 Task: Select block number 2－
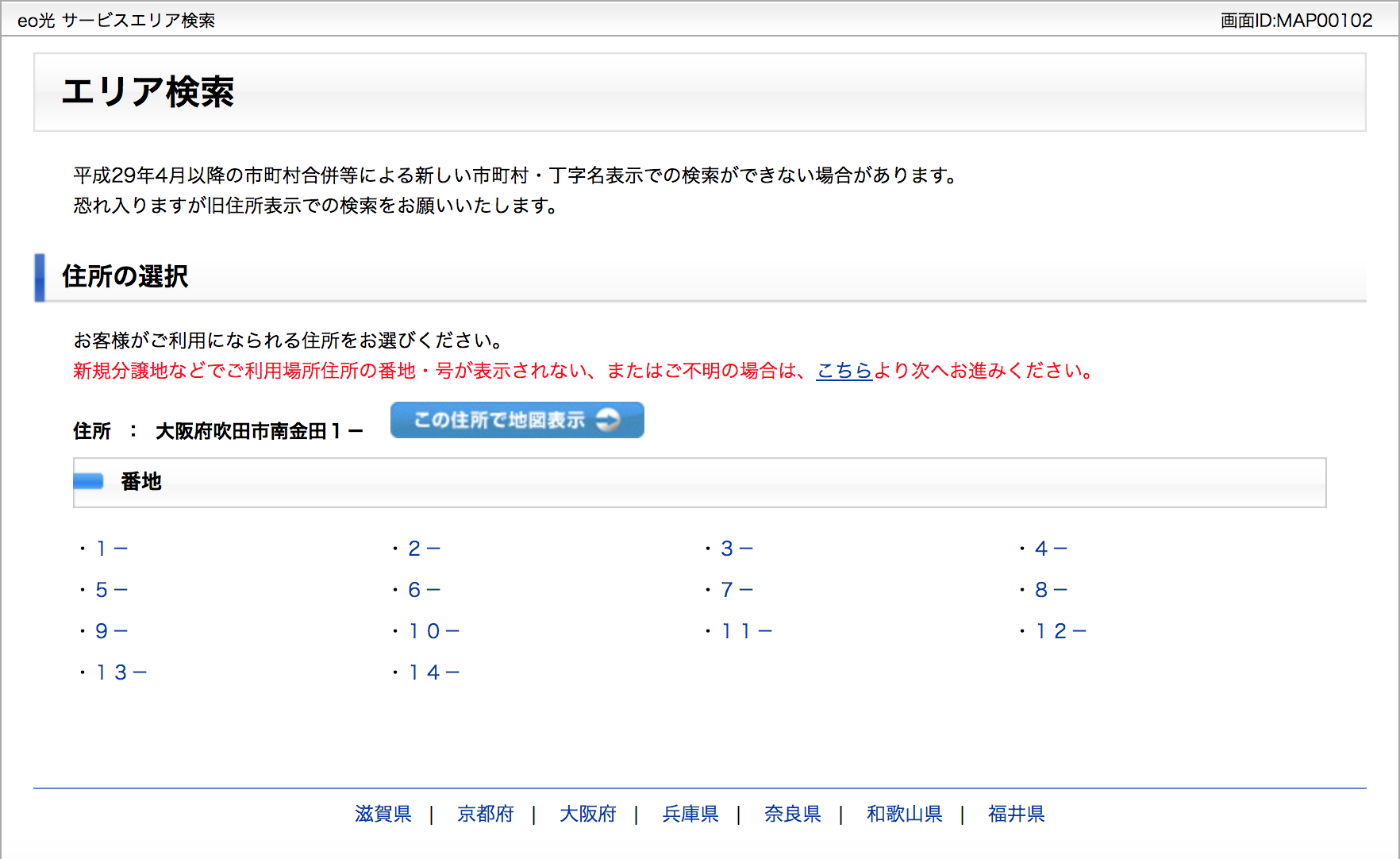(424, 549)
